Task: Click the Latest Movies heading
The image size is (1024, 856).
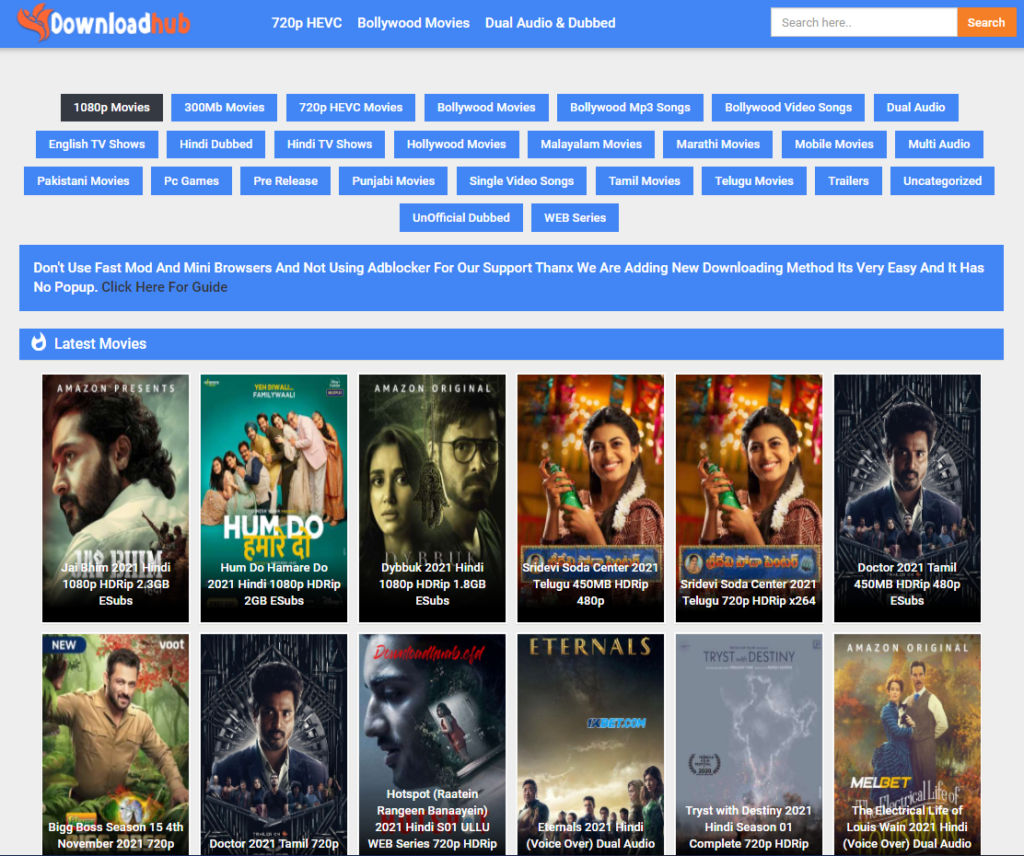Action: click(100, 343)
